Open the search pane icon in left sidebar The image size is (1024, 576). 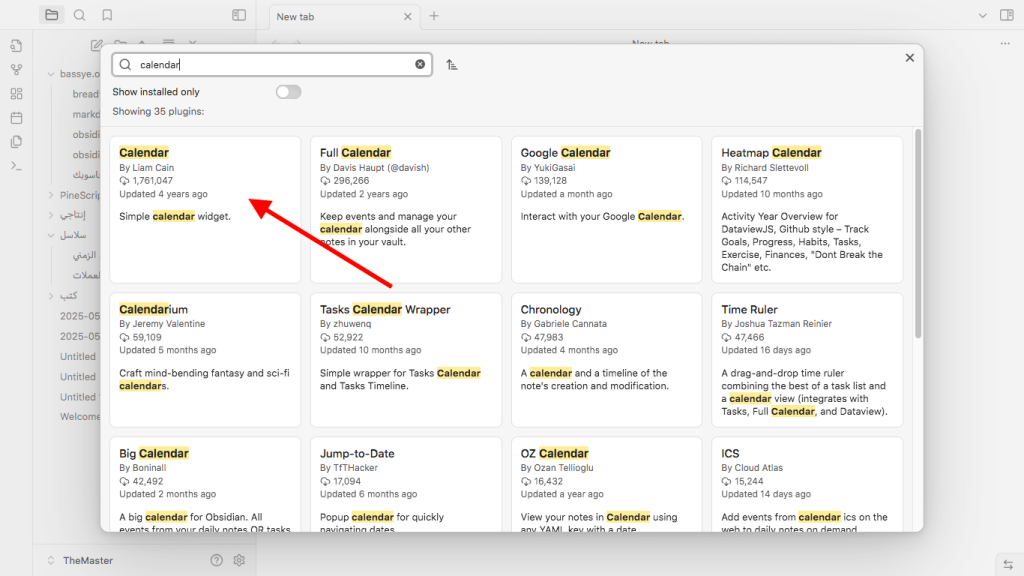click(x=80, y=15)
